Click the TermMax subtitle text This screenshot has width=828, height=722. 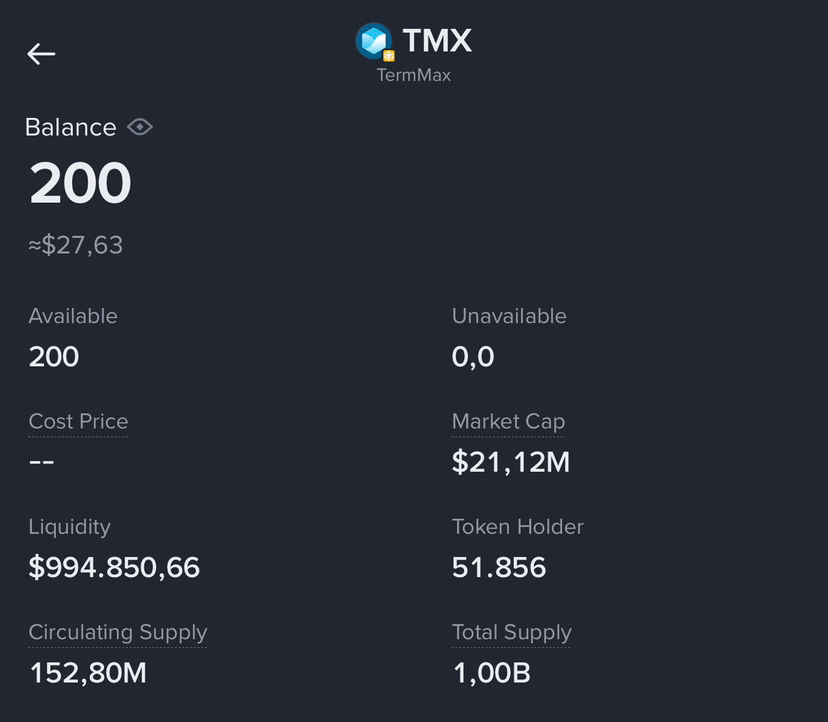click(413, 75)
